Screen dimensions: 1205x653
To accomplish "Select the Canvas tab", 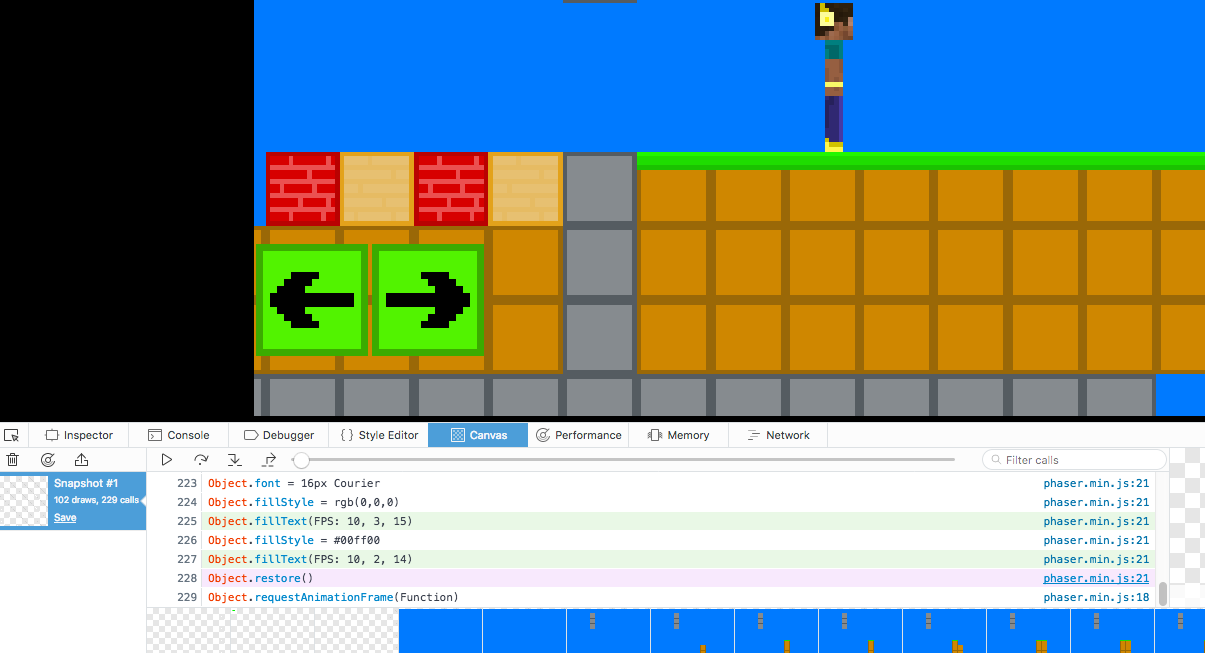I will coord(478,435).
